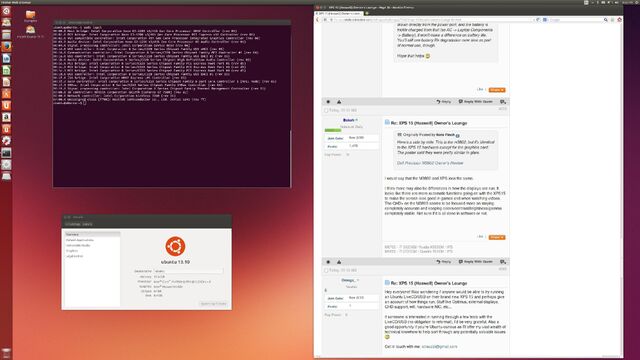Click the Device name field in Details
This screenshot has width=640, height=360.
188,271
